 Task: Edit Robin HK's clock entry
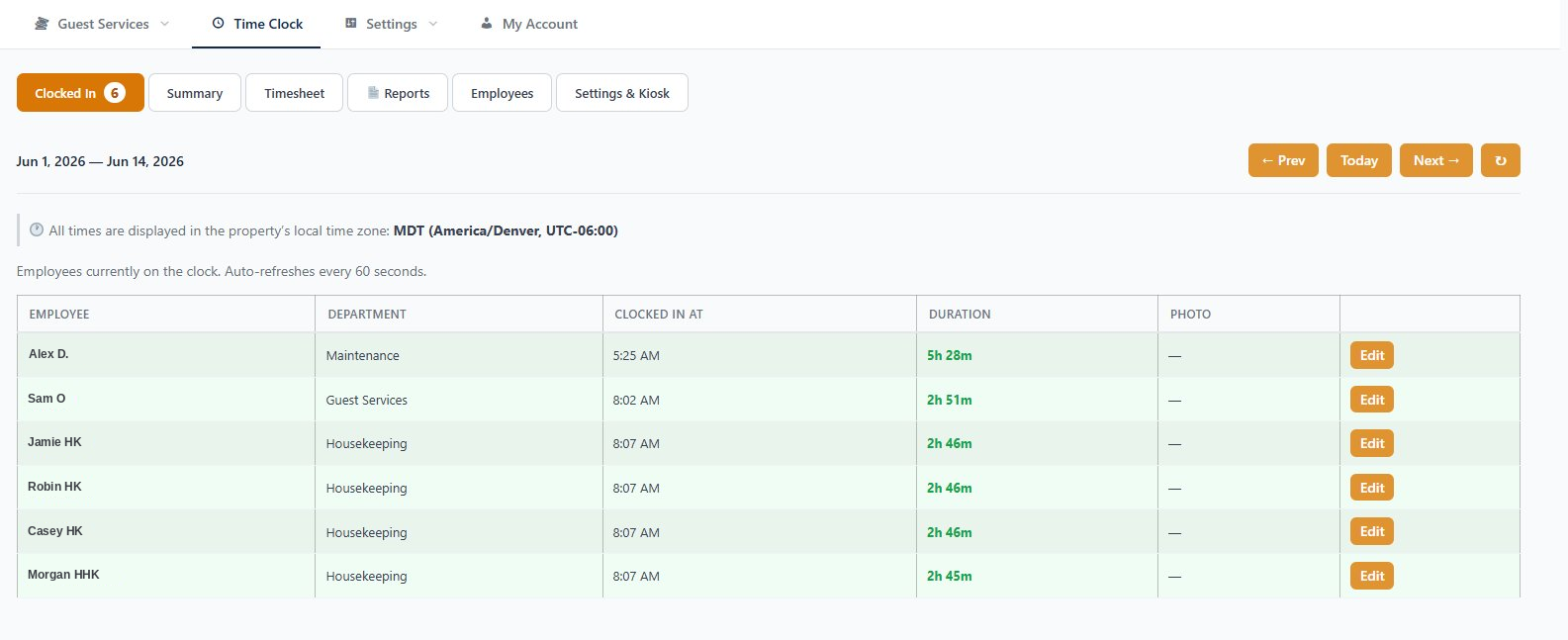coord(1372,488)
